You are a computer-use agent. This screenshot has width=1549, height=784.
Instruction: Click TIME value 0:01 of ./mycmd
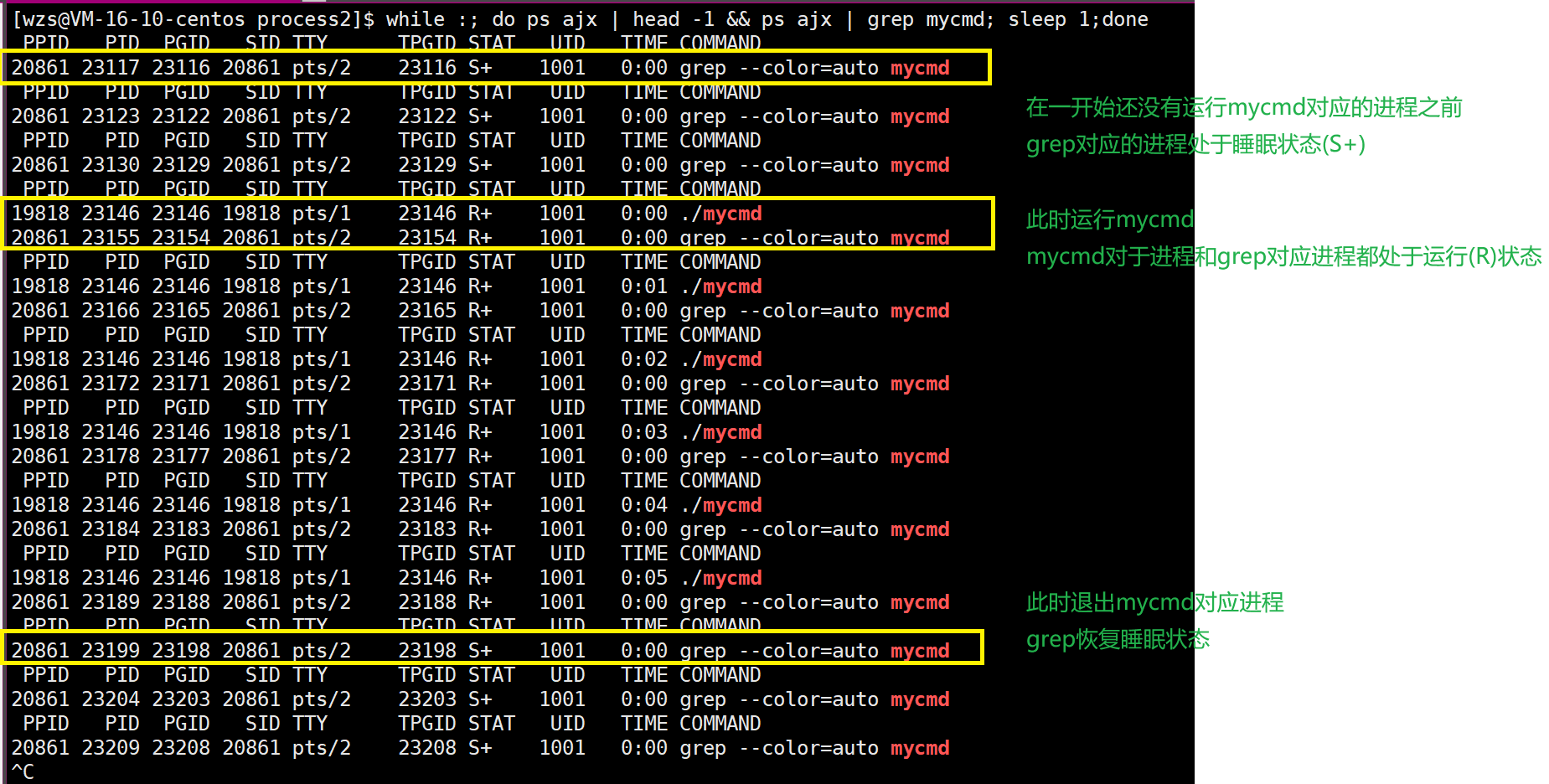[x=644, y=286]
